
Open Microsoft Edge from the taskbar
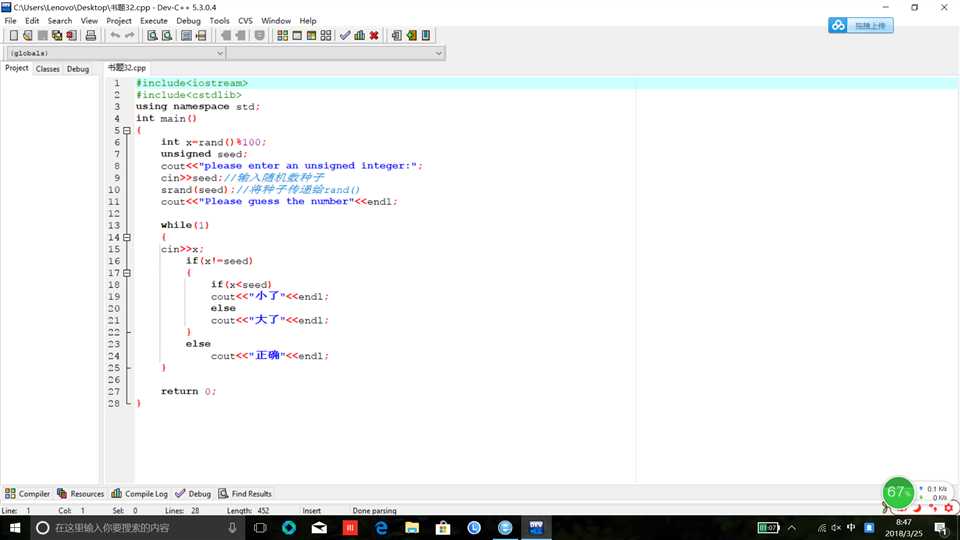coord(381,528)
